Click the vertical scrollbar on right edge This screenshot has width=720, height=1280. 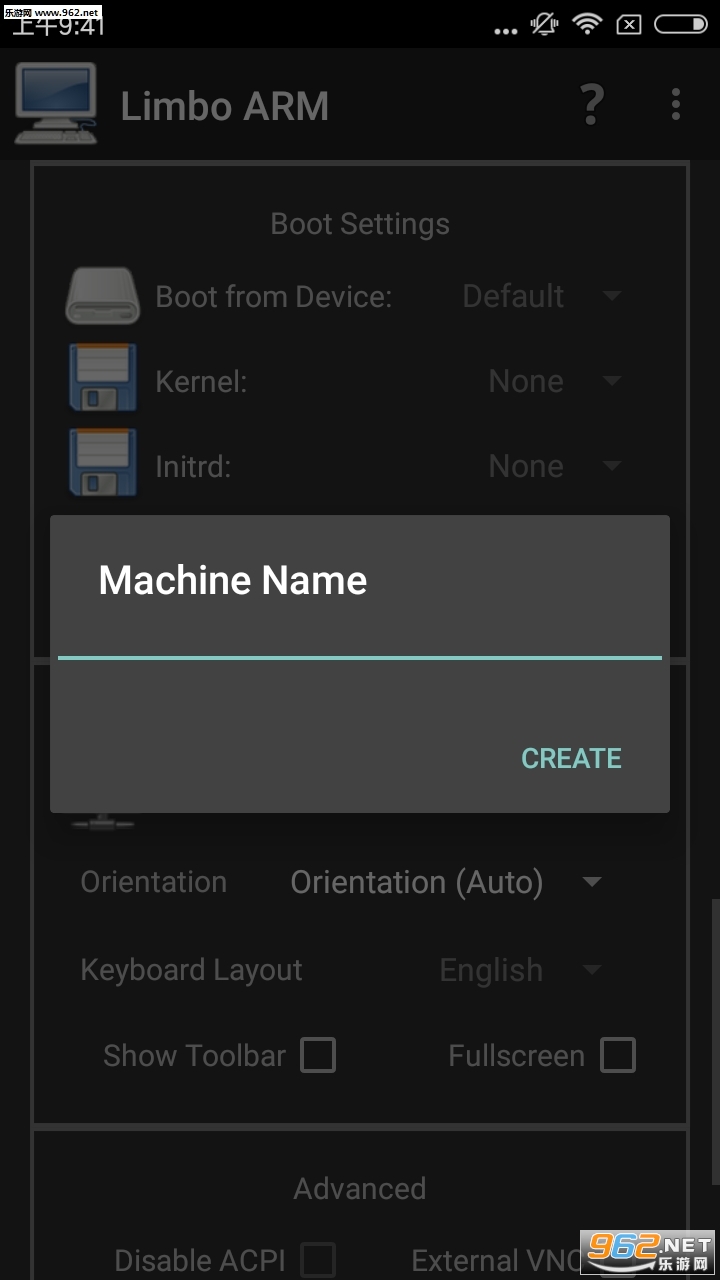tap(714, 1000)
